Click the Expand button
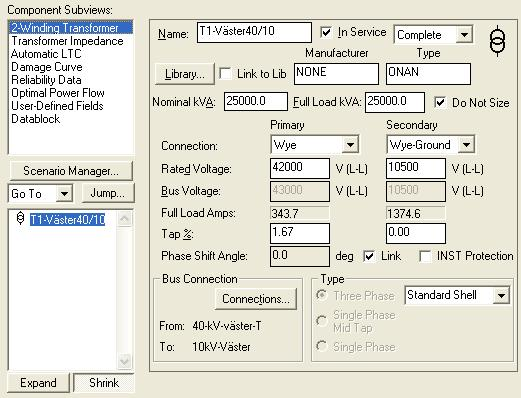521x398 pixels. pos(38,383)
